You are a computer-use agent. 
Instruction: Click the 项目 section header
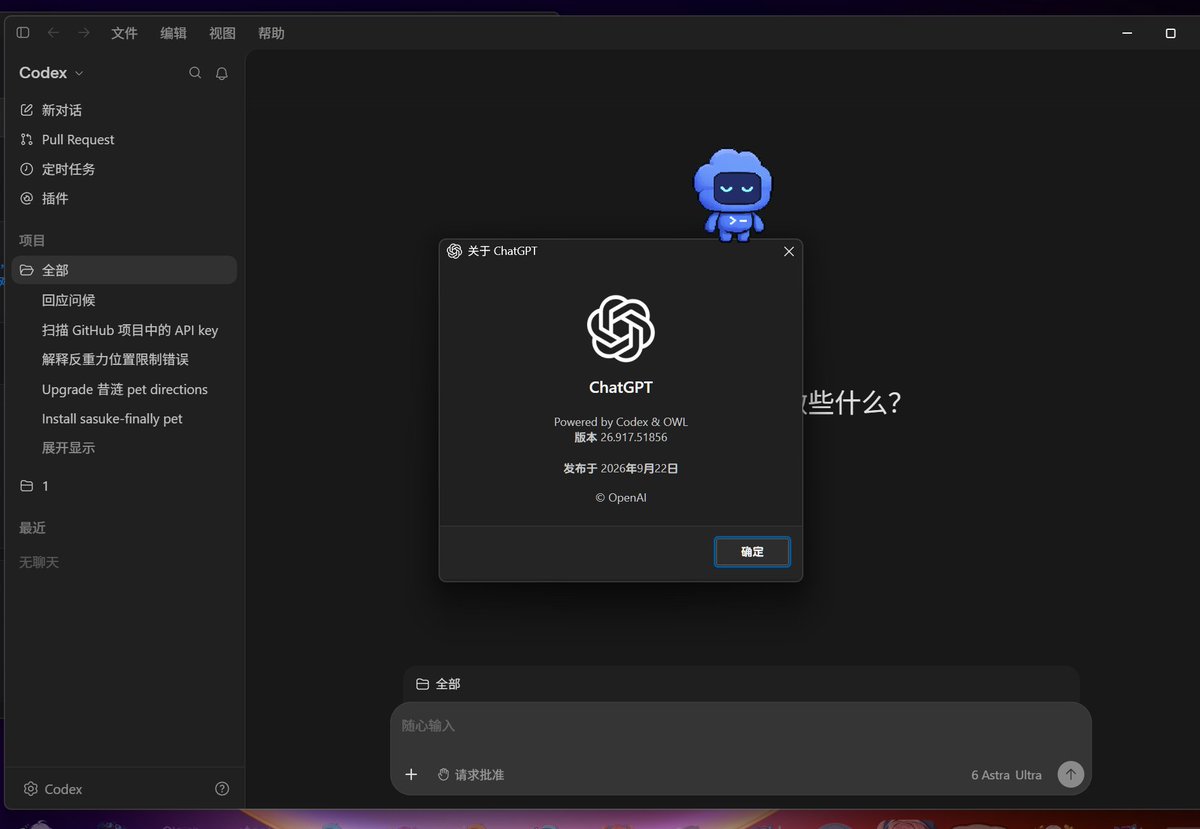click(x=32, y=241)
